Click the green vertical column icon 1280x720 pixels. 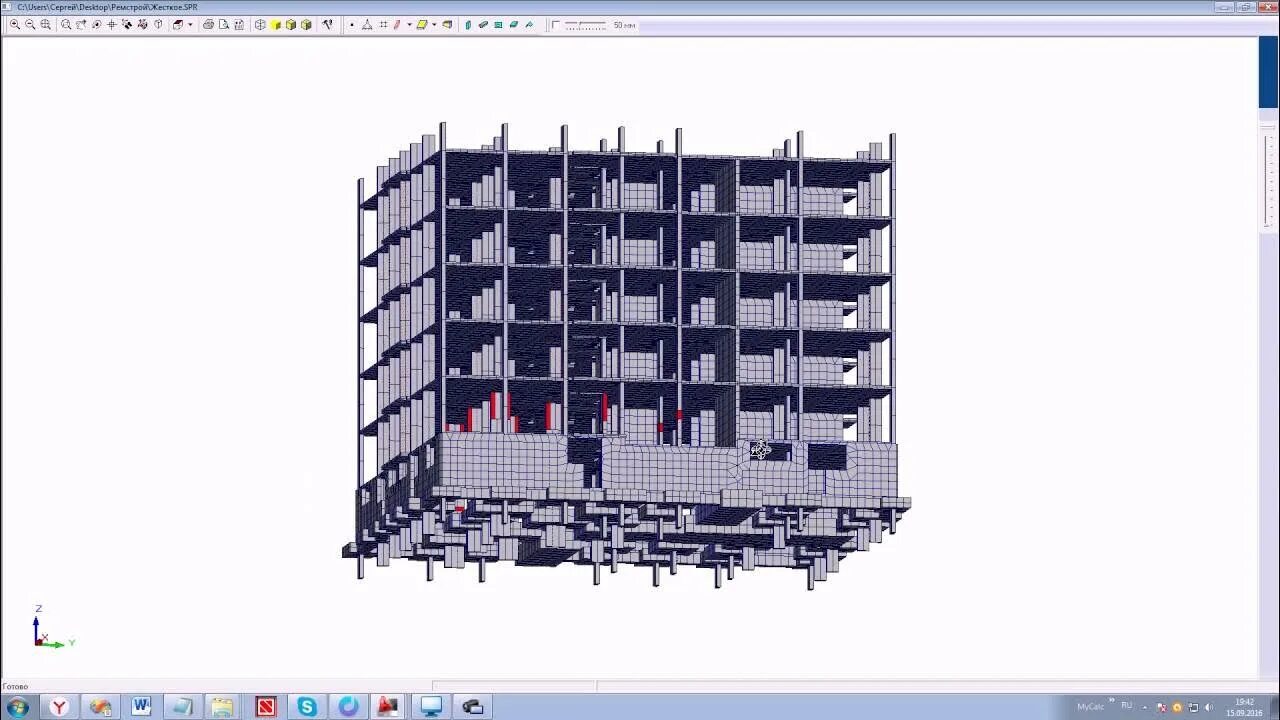pos(468,24)
